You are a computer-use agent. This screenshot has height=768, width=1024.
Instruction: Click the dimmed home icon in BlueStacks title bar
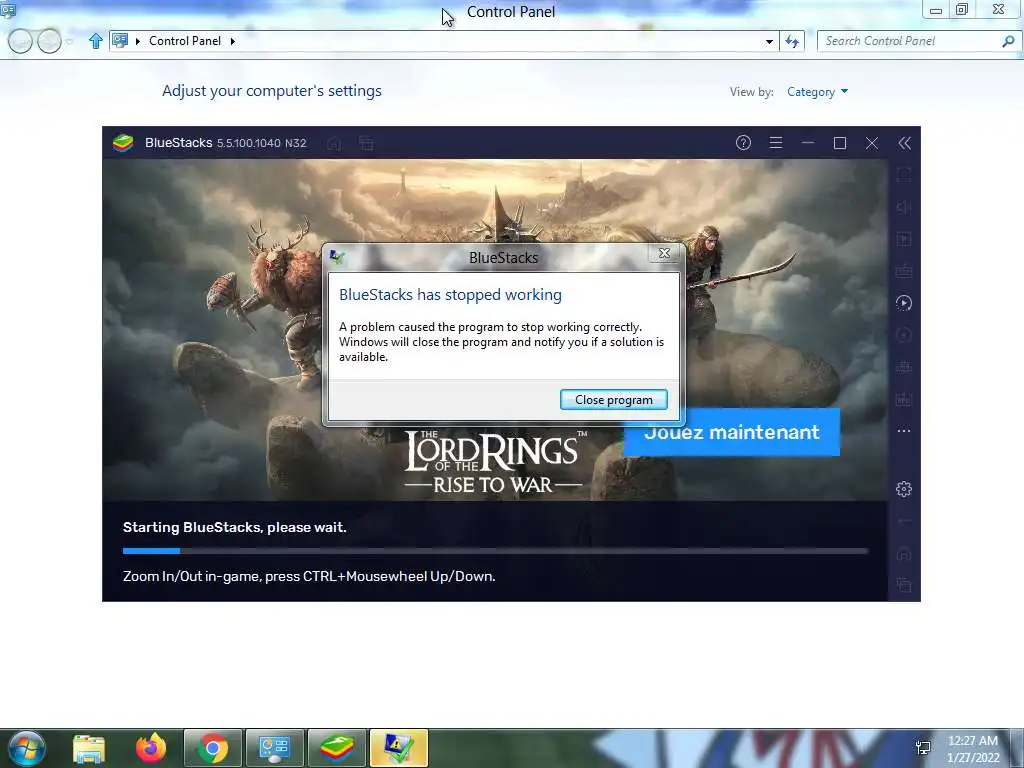(x=334, y=143)
